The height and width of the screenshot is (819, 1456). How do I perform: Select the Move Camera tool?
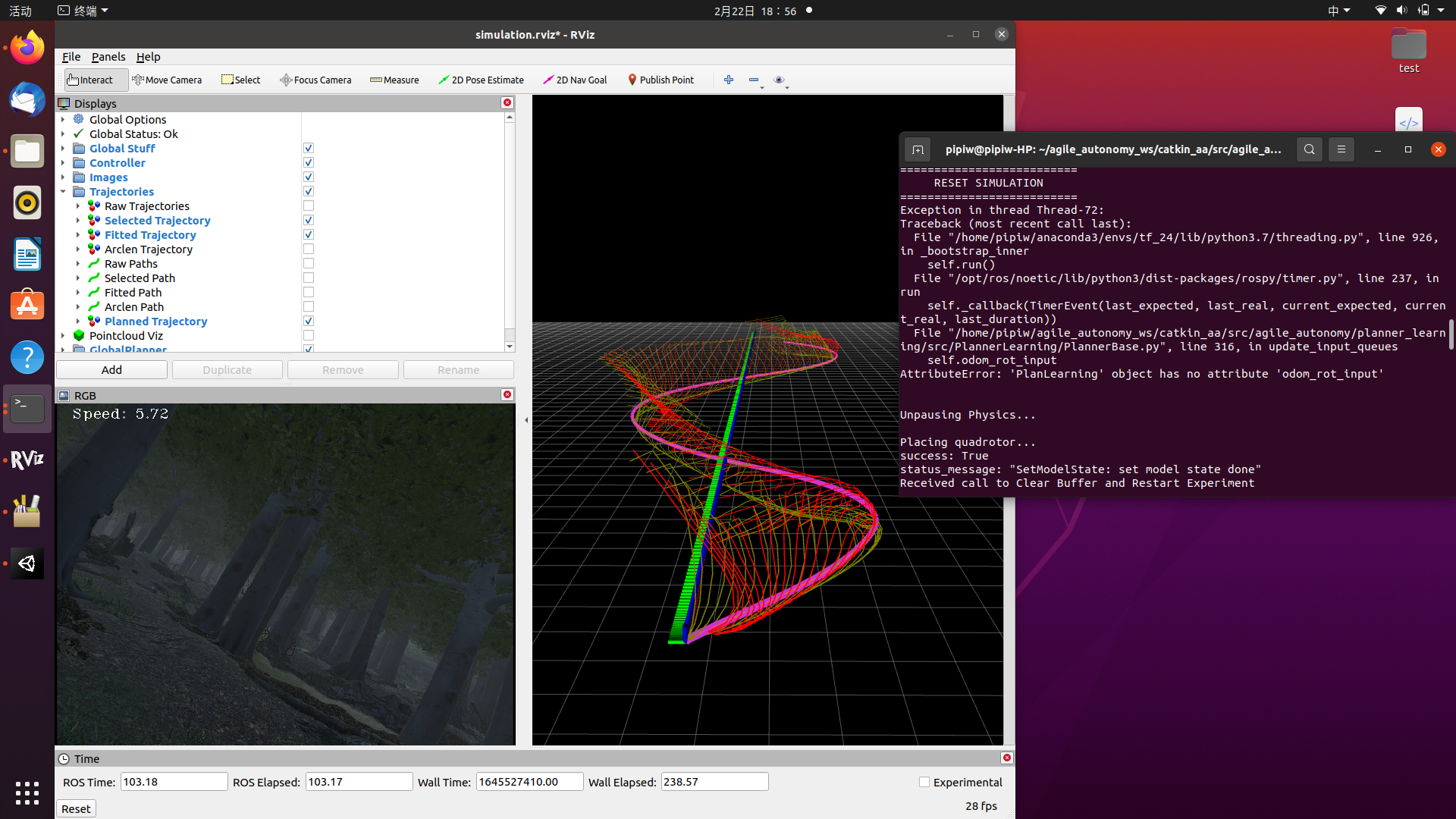click(x=166, y=80)
